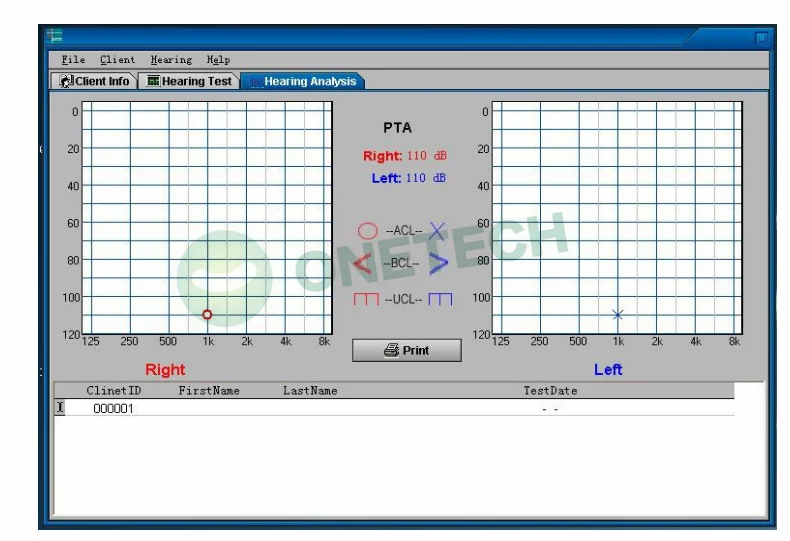Click the FirstName column header
The image size is (790, 541).
(x=209, y=390)
